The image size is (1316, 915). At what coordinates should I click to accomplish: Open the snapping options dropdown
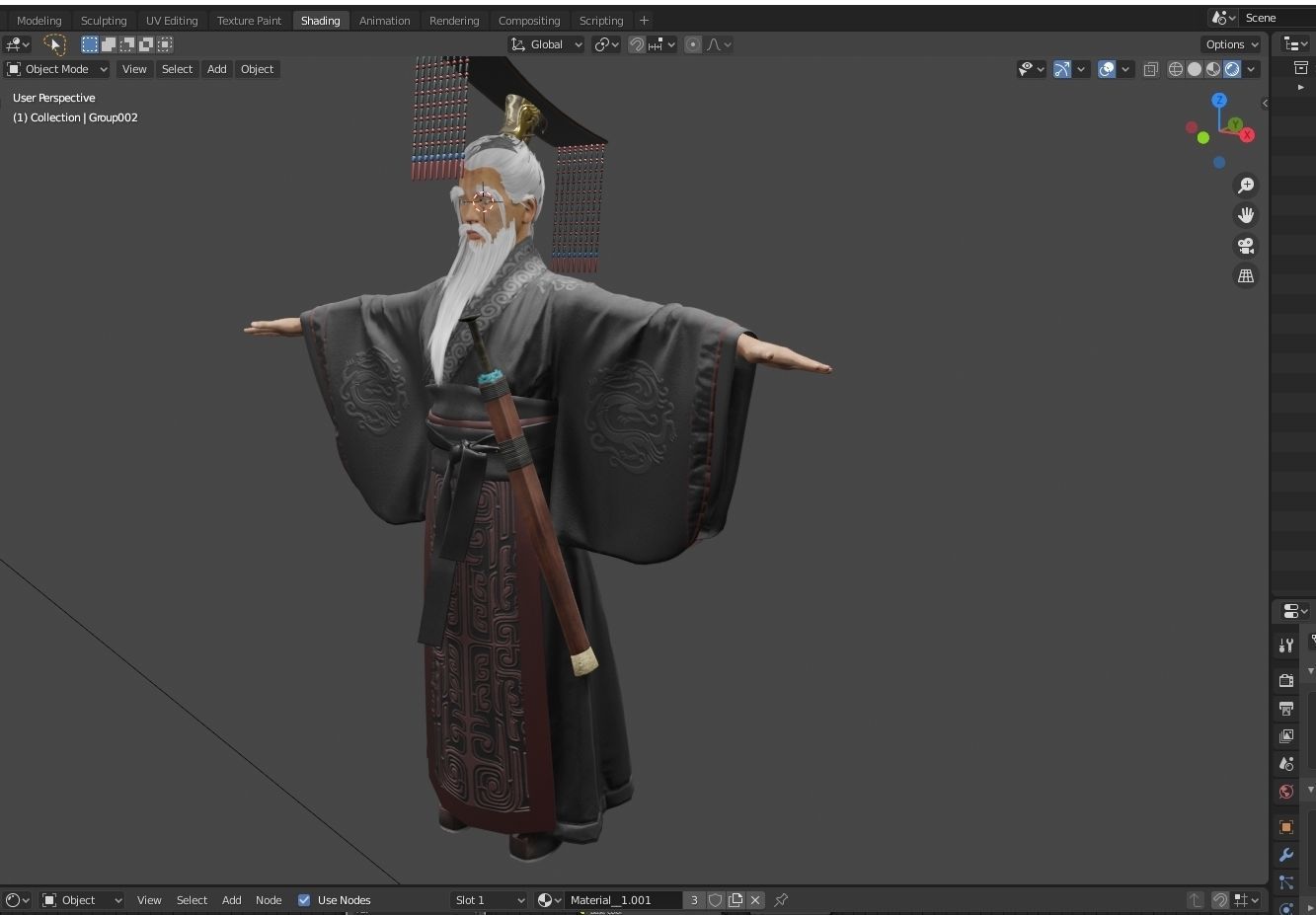pyautogui.click(x=662, y=44)
